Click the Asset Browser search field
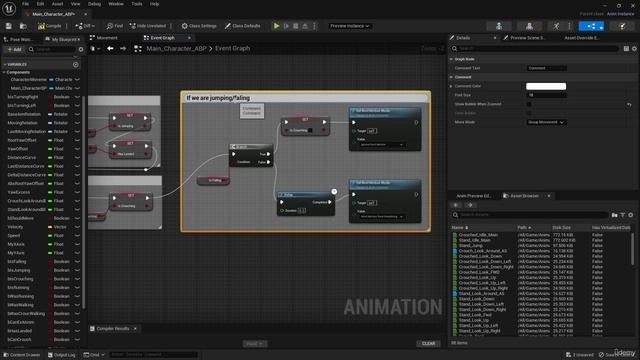Screen dimensions: 640x360 click(531, 215)
